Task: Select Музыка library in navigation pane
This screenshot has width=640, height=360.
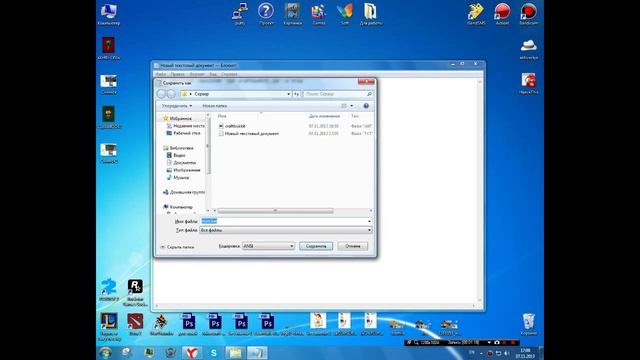Action: [178, 177]
